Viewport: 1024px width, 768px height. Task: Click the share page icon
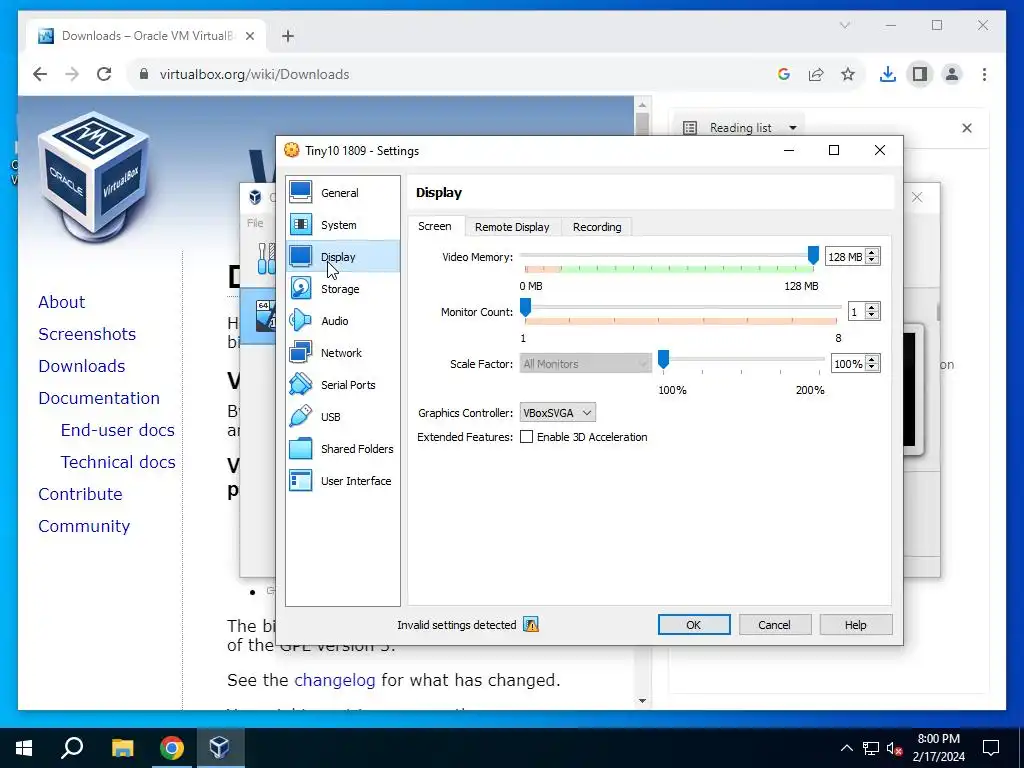coord(816,74)
